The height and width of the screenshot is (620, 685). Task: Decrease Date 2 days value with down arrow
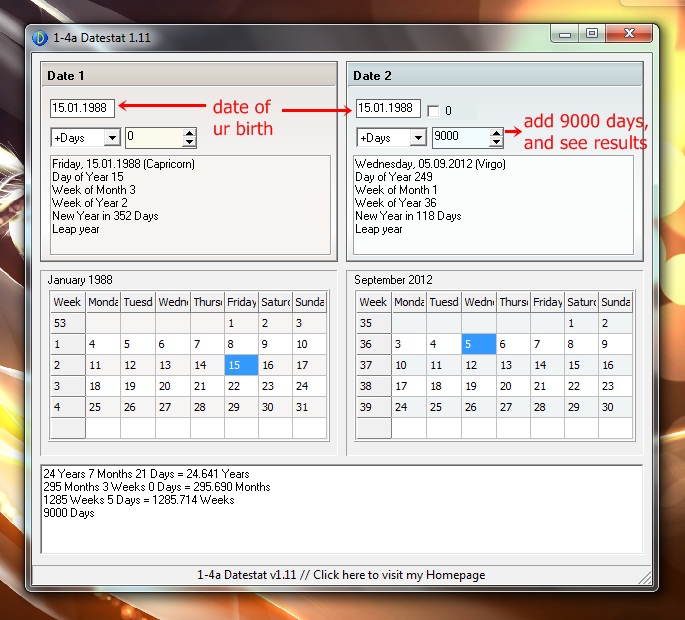coord(496,142)
